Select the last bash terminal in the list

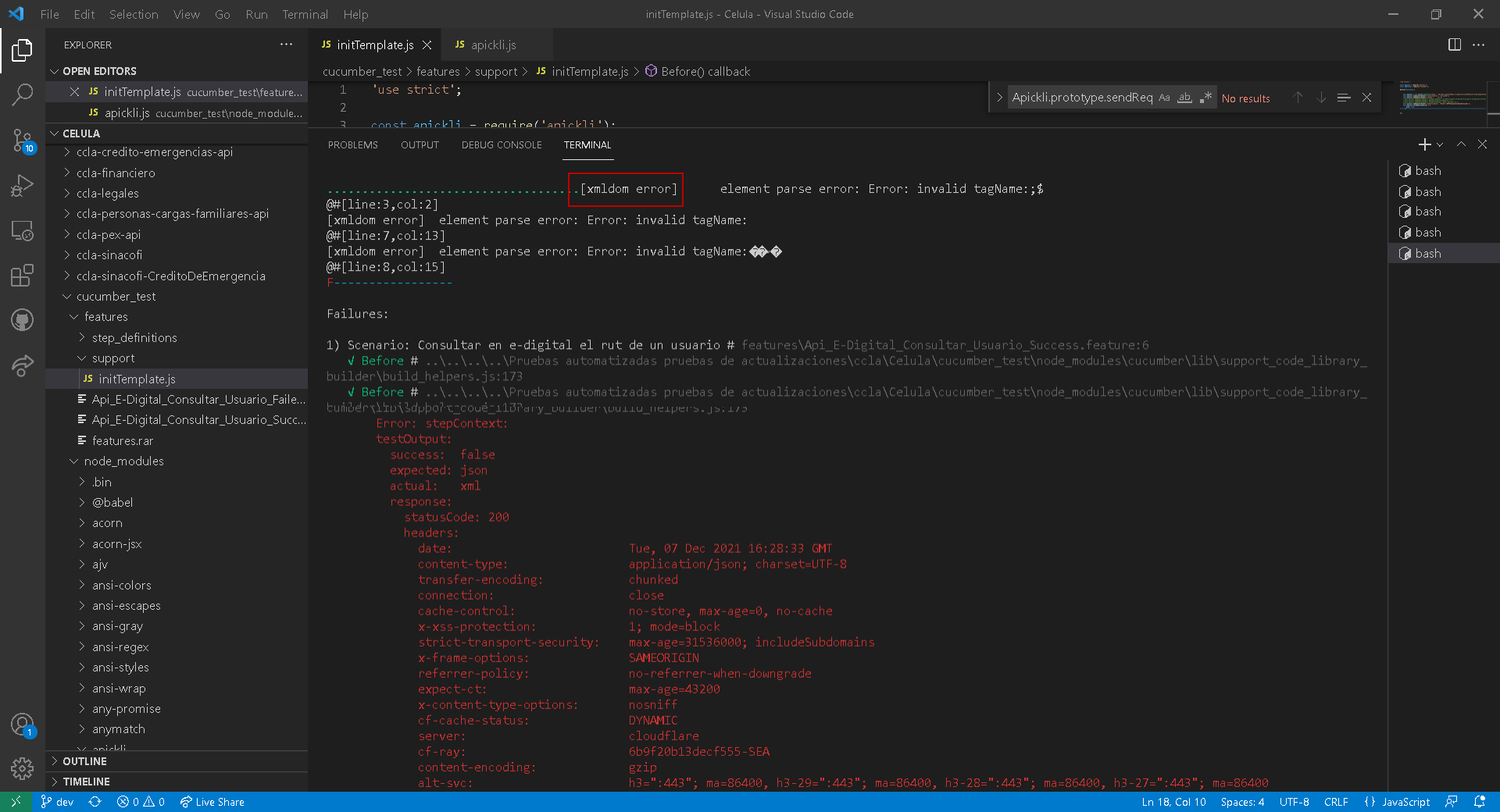click(x=1428, y=253)
